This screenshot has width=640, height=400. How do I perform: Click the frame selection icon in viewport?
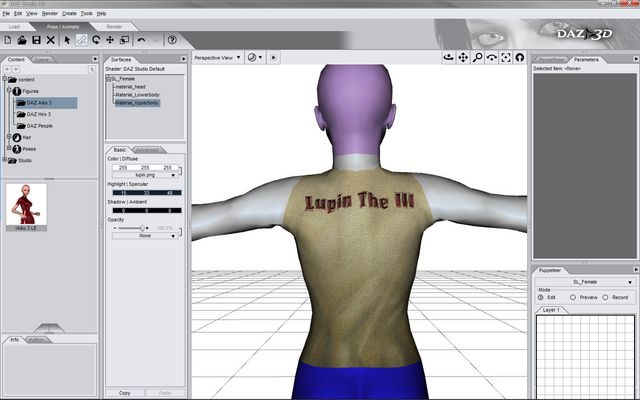506,58
